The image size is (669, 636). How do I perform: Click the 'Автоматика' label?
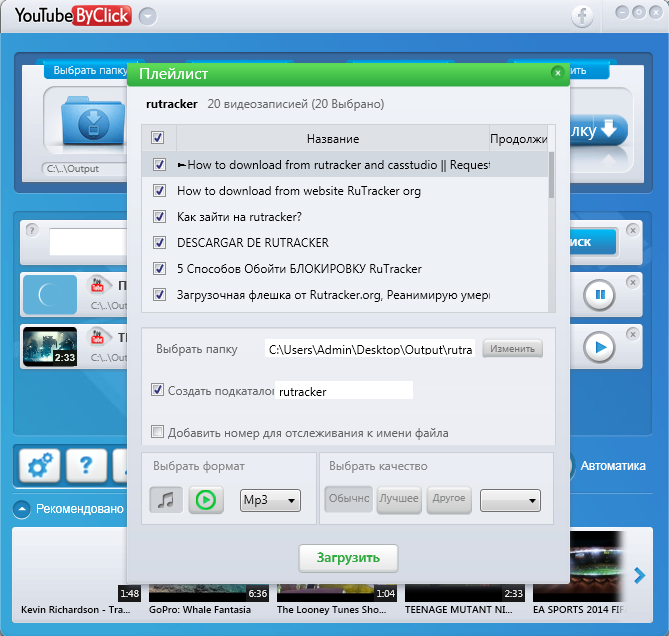click(613, 465)
